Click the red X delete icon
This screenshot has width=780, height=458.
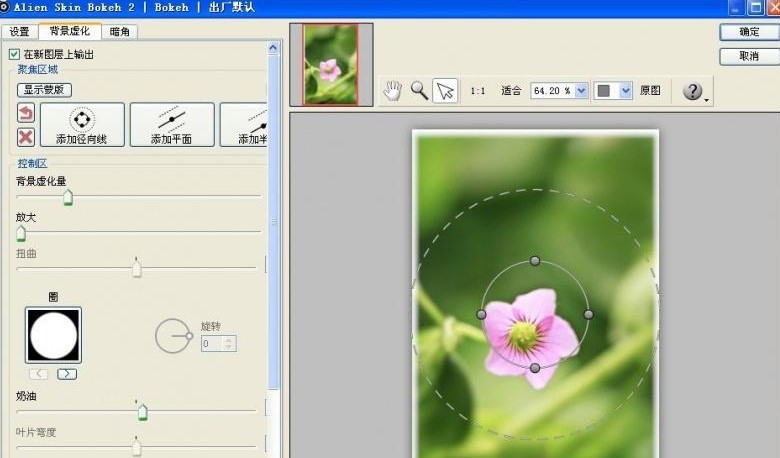(26, 137)
